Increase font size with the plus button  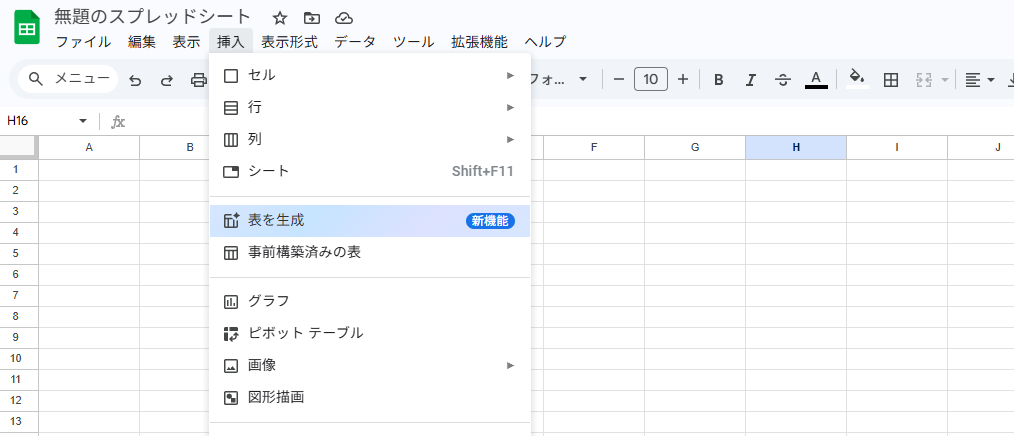(x=683, y=80)
